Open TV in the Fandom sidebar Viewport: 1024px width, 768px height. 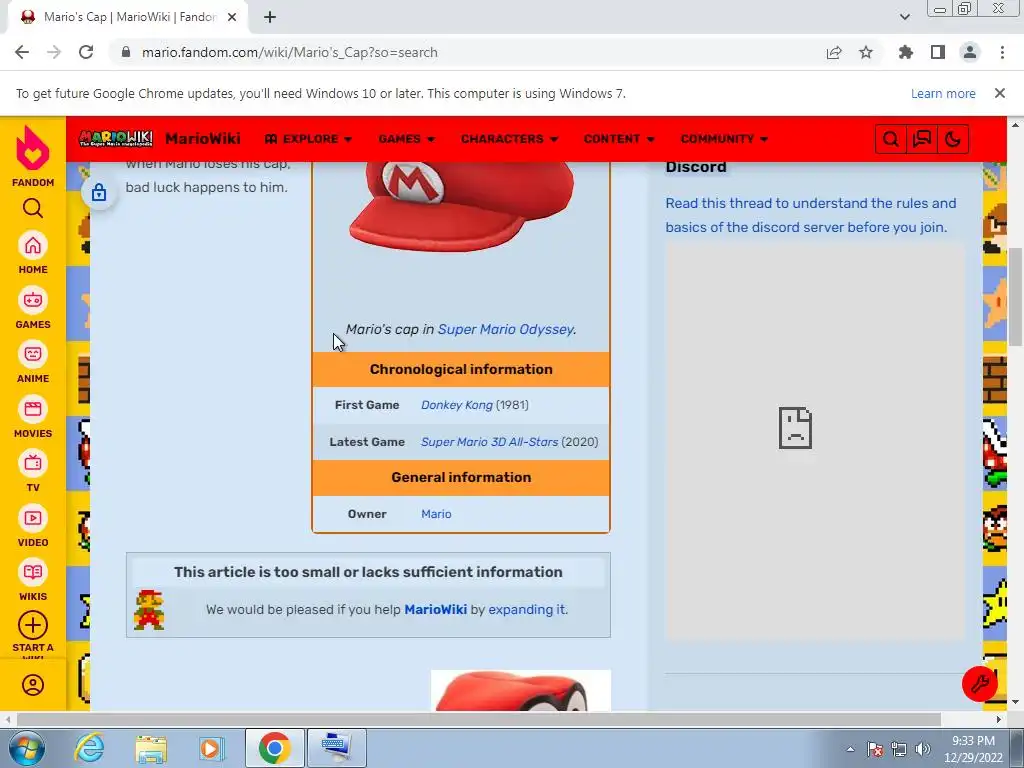[33, 471]
